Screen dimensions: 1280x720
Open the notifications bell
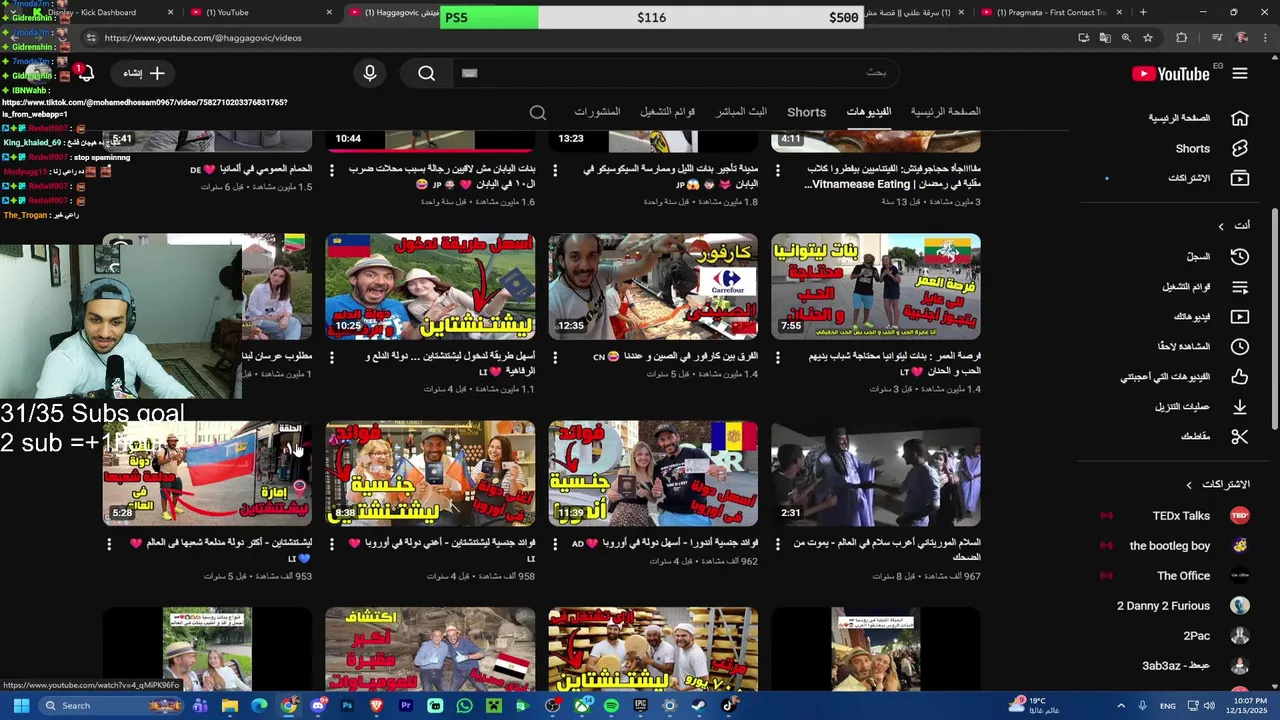tap(85, 73)
